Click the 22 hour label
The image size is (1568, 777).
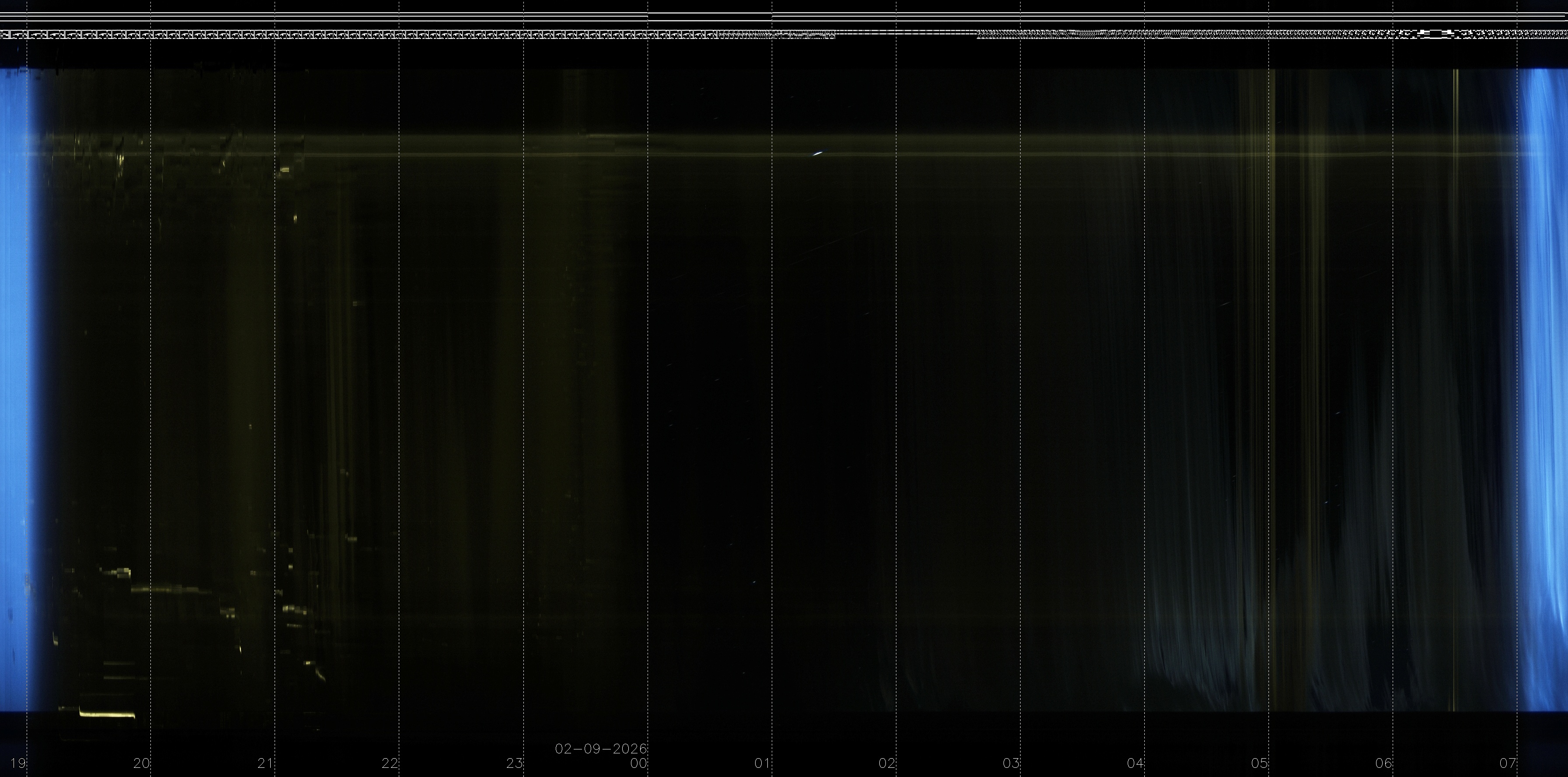(x=390, y=763)
